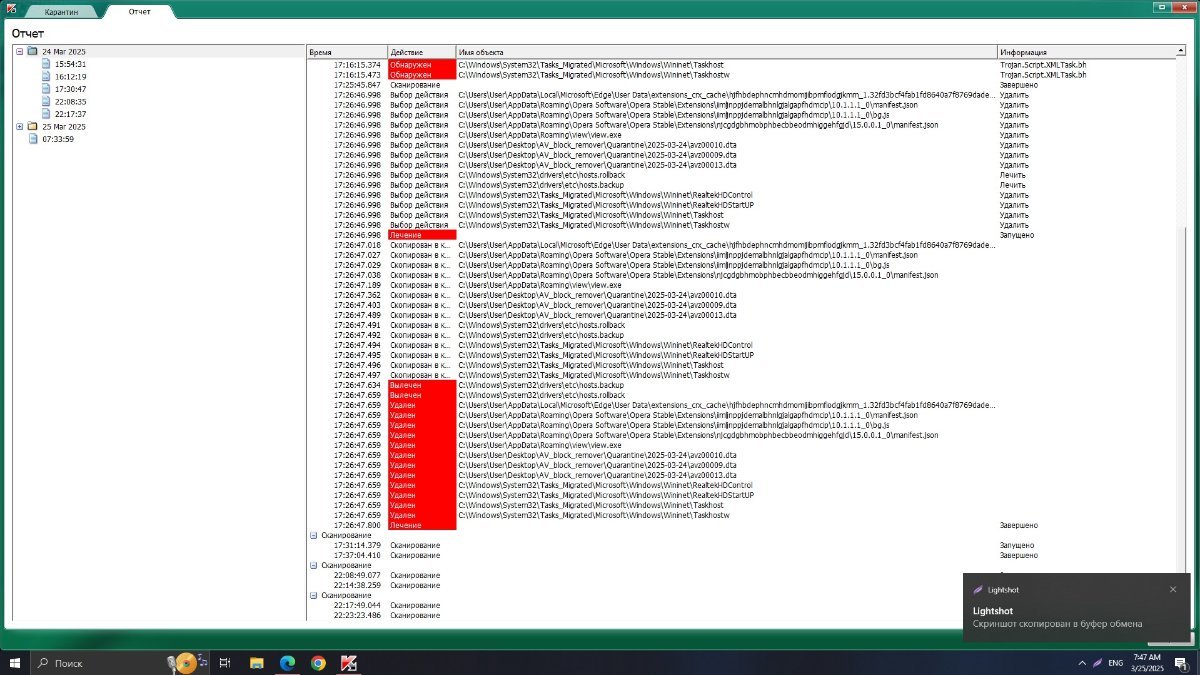Sort by the Время column header

point(347,52)
